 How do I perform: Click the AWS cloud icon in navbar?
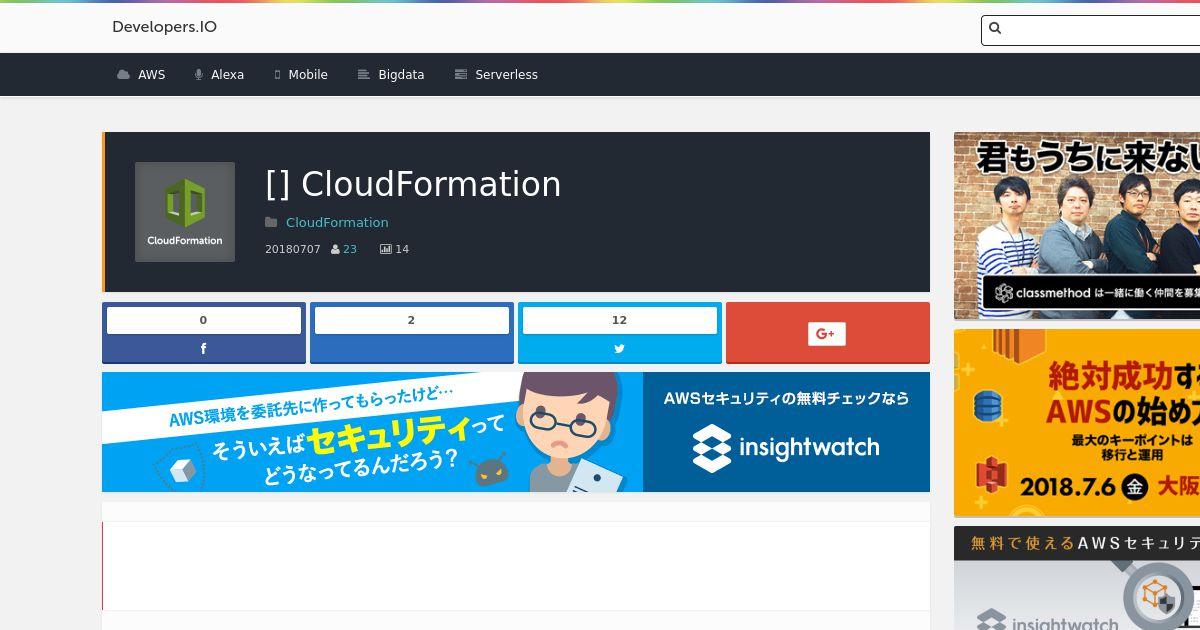coord(123,75)
